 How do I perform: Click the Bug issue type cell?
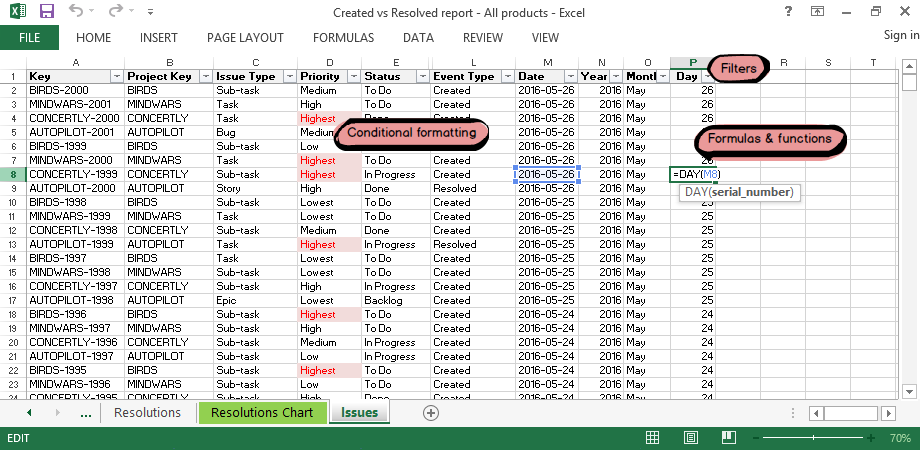[255, 133]
